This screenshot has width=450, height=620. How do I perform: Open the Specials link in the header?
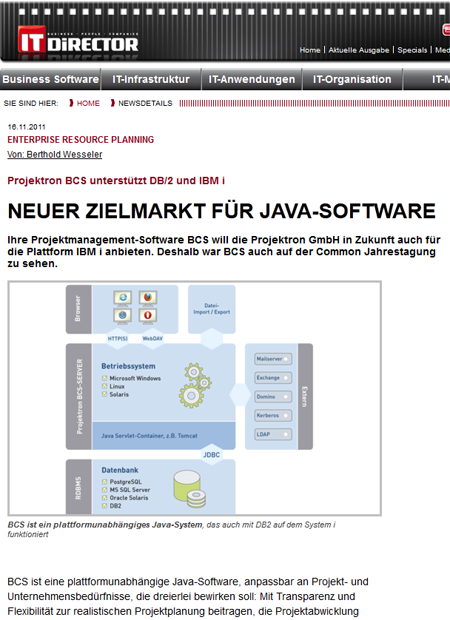point(412,50)
